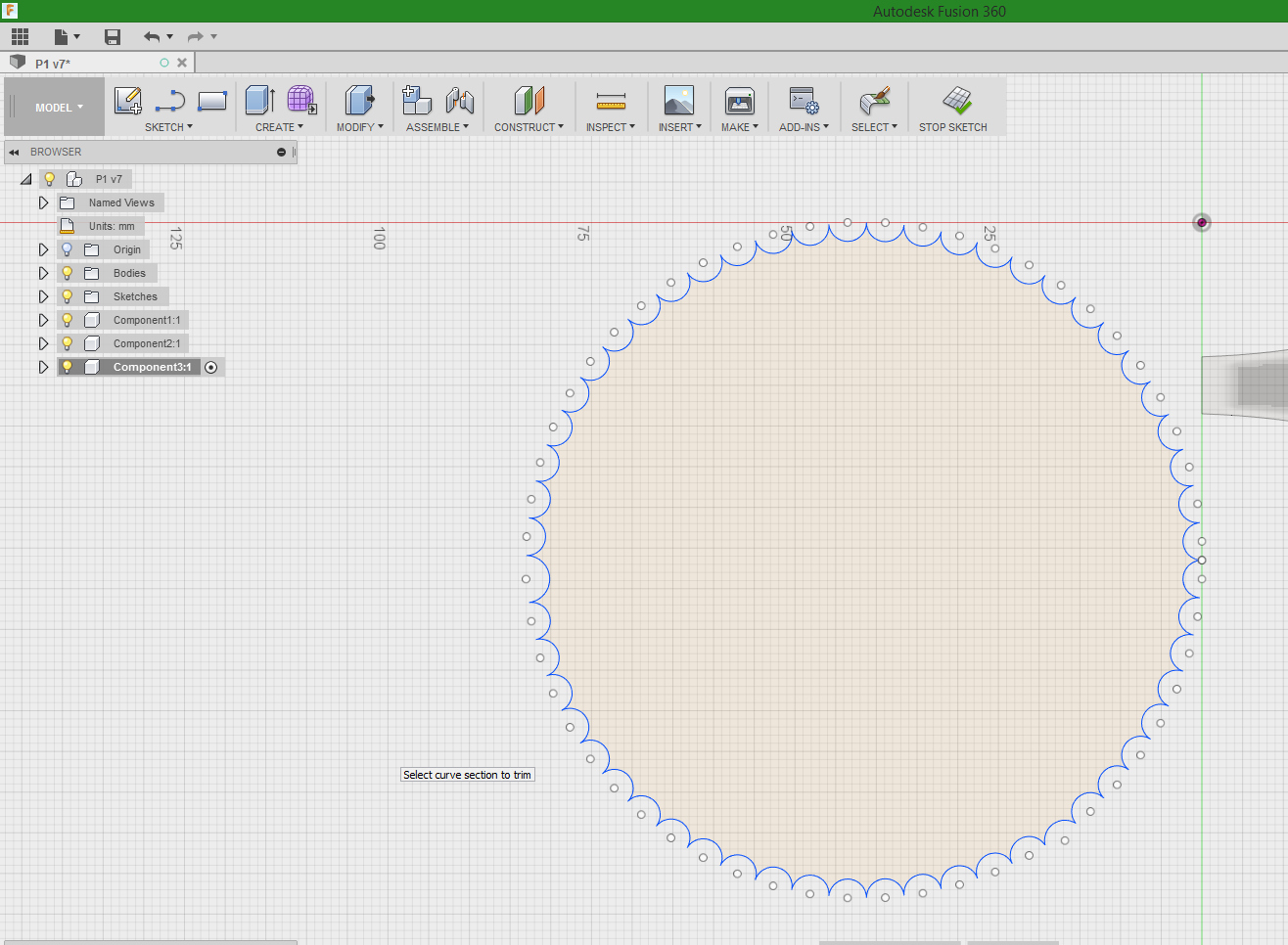
Task: Expand the Component3:1 node
Action: tap(43, 367)
